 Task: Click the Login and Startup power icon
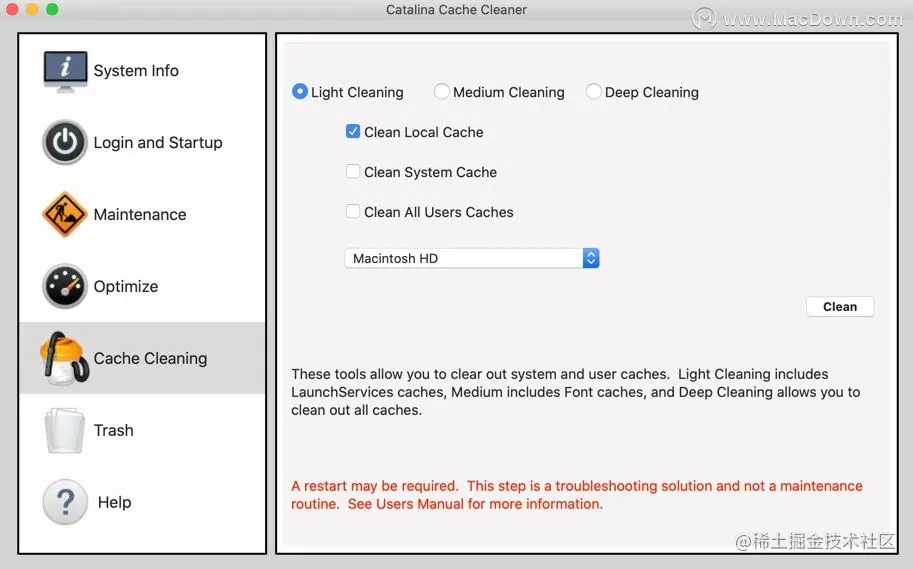pos(65,142)
